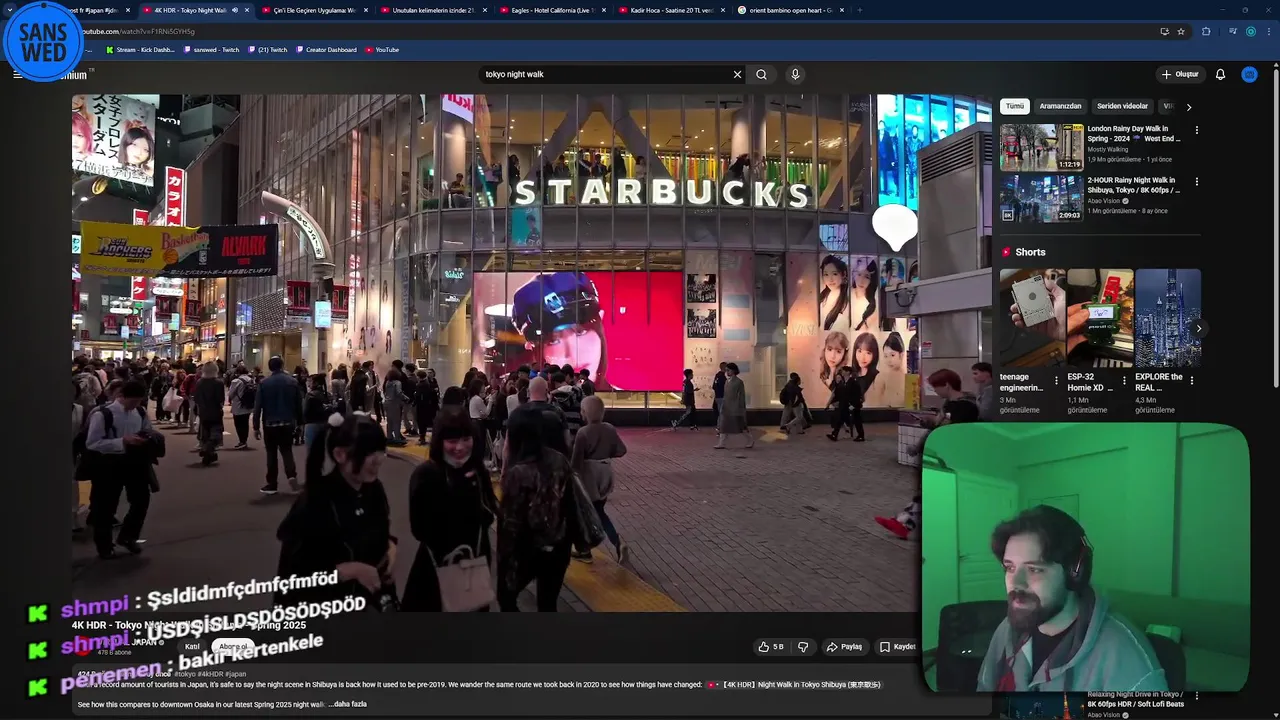
Task: Click the Abao Vision name under 2-HOUR video
Action: click(x=1105, y=201)
